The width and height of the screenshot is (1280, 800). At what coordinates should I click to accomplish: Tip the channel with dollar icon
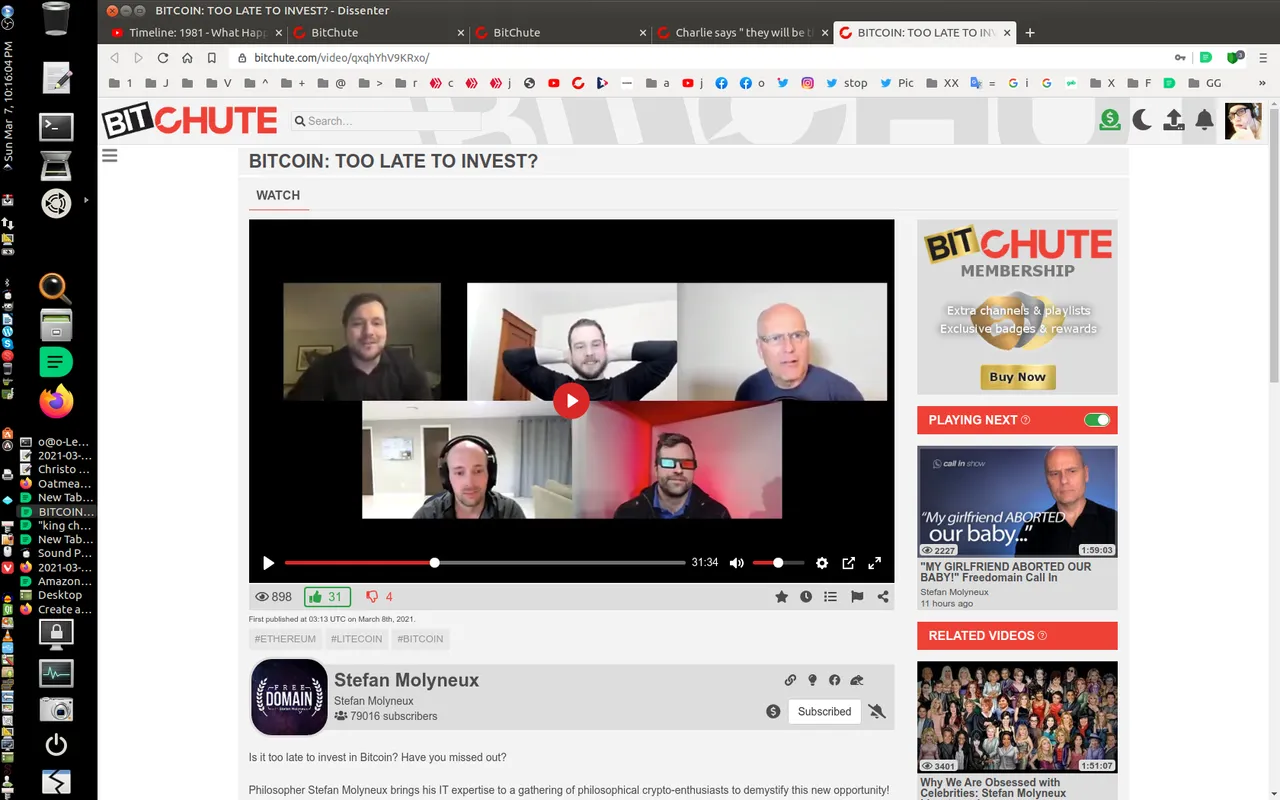pos(773,712)
